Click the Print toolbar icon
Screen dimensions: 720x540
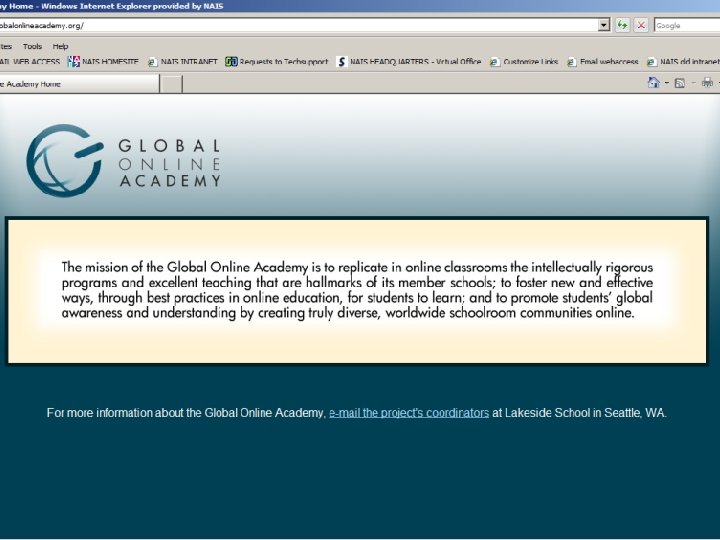click(707, 83)
